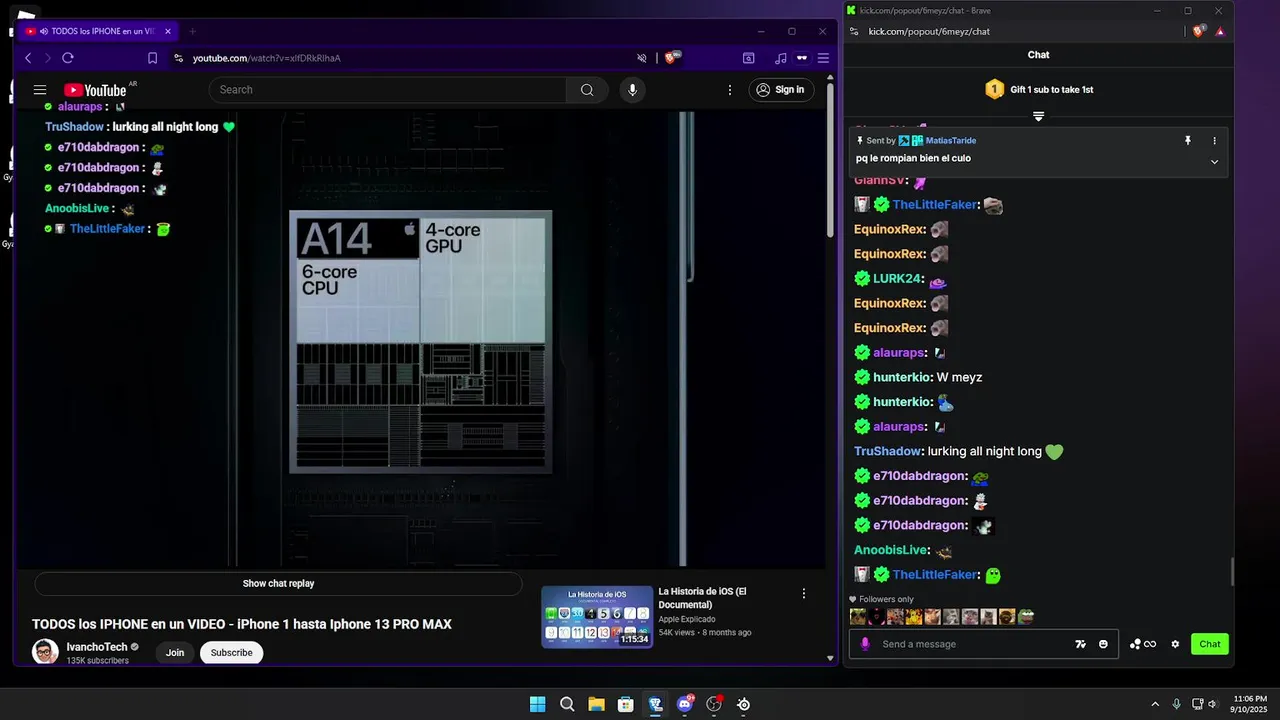Open a new tab in the YouTube window
1280x720 pixels.
(x=192, y=31)
